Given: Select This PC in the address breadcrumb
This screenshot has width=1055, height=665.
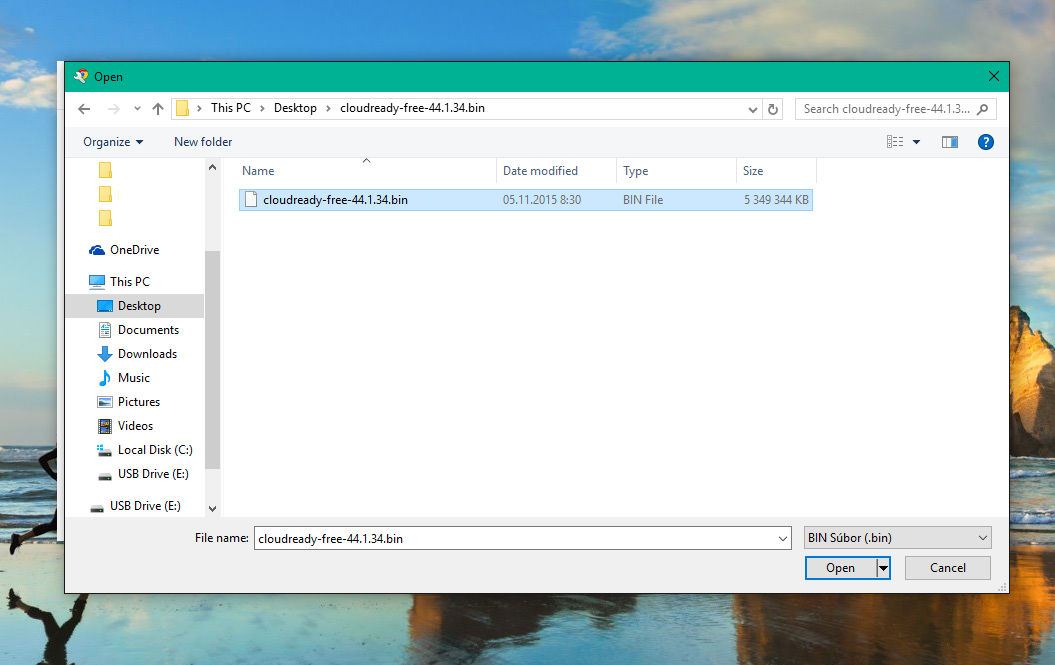Looking at the screenshot, I should [231, 108].
